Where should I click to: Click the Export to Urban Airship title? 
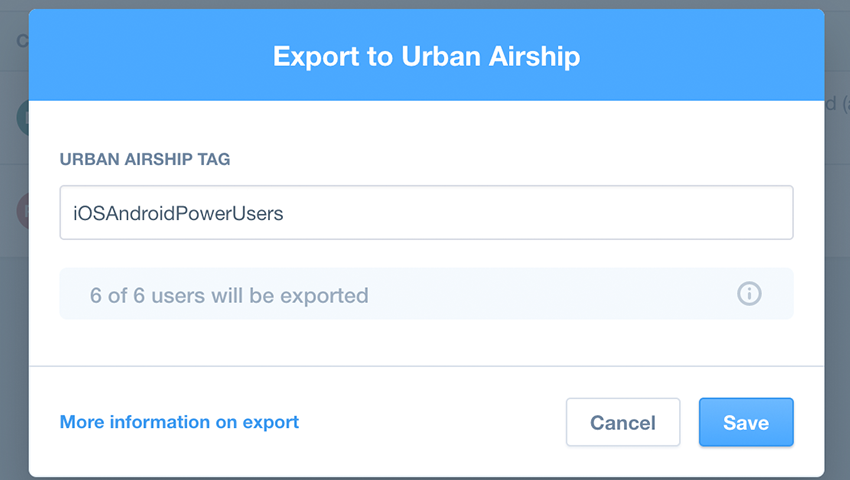click(x=426, y=56)
